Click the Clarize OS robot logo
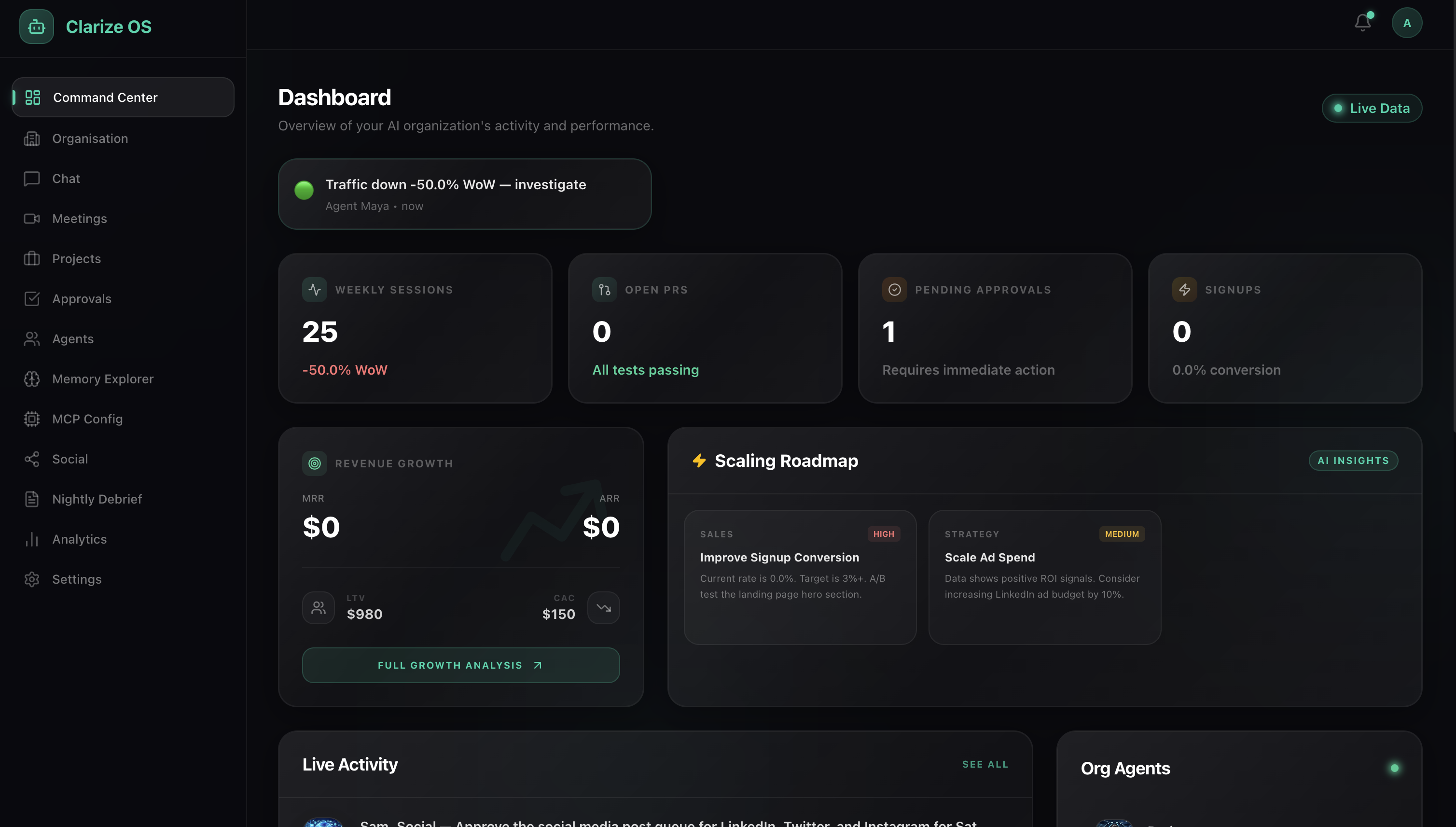This screenshot has height=827, width=1456. pos(36,27)
